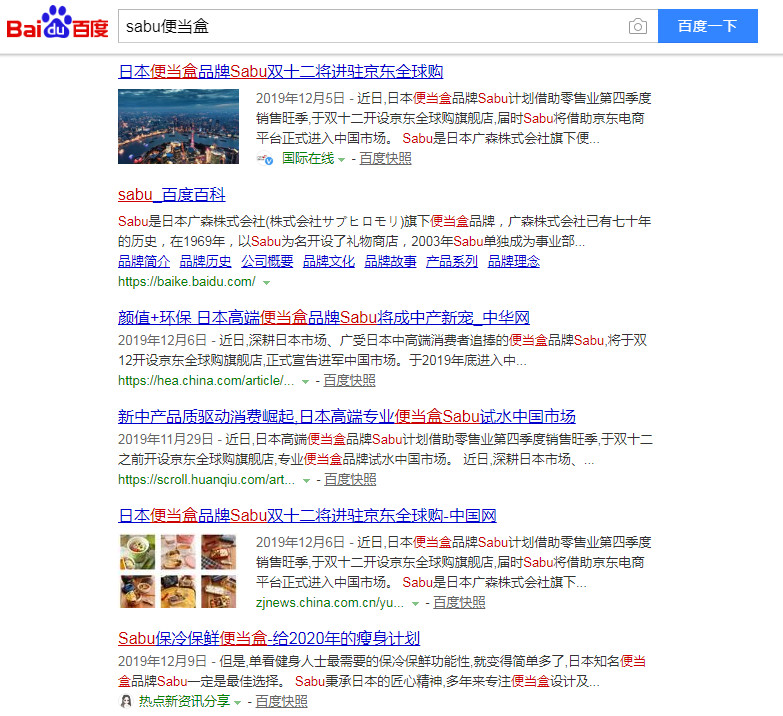The height and width of the screenshot is (716, 783).
Task: Open 品牌理念 sublink
Action: [x=514, y=261]
